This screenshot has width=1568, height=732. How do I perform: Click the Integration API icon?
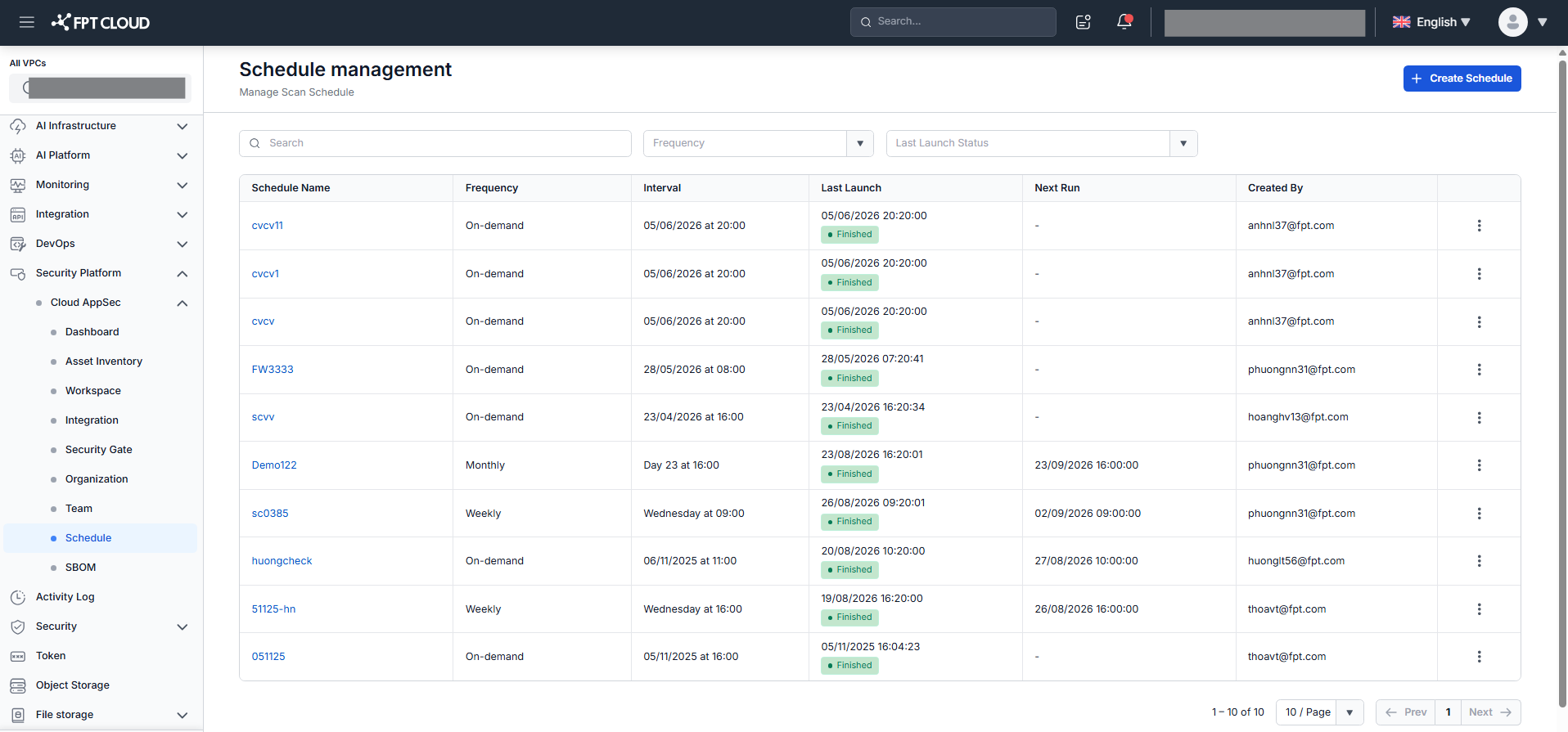pyautogui.click(x=18, y=214)
